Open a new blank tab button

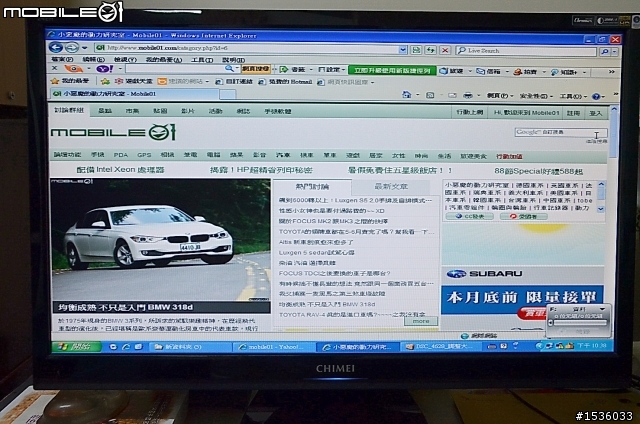[x=227, y=94]
